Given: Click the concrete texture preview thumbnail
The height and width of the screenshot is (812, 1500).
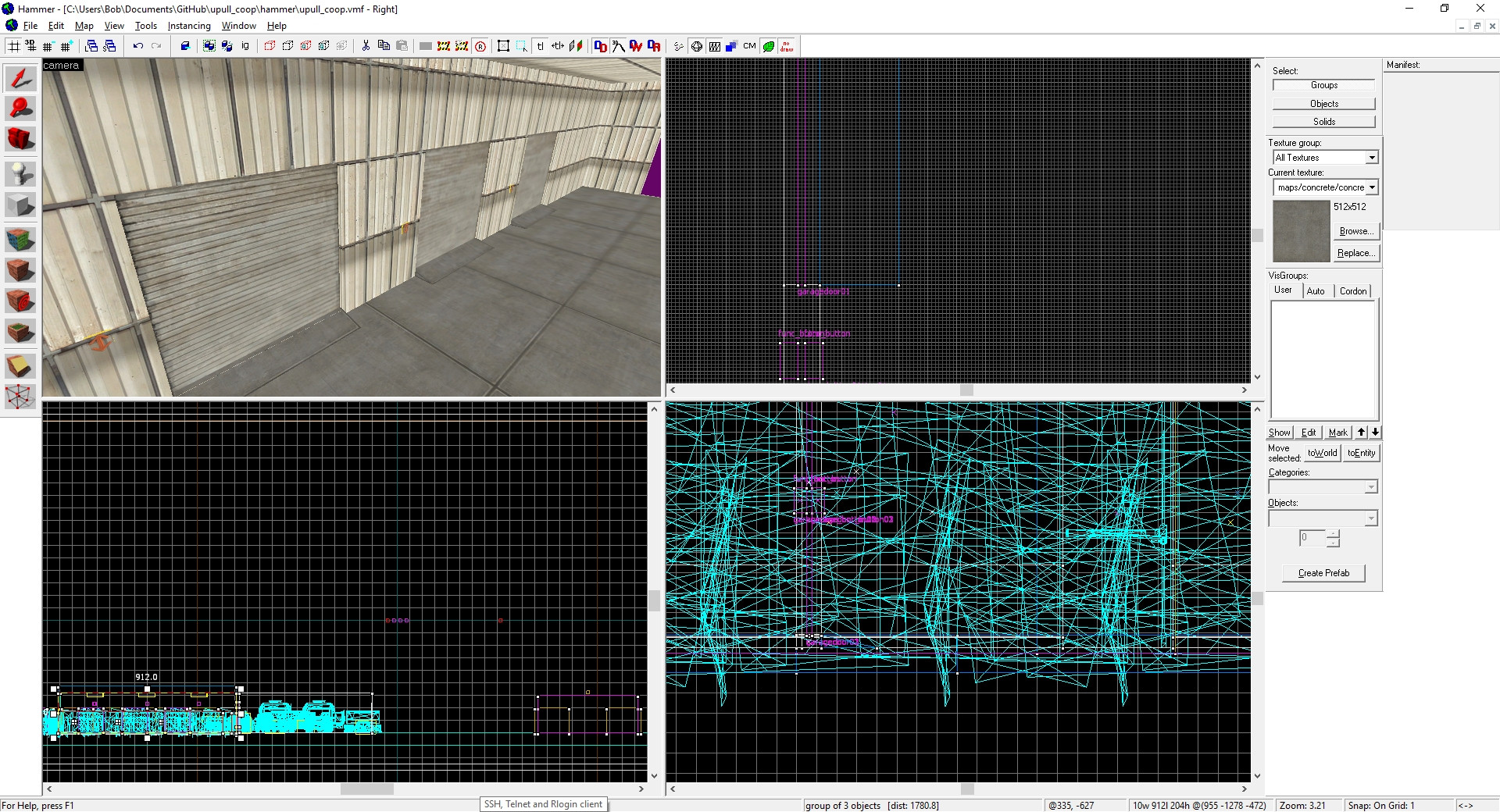Looking at the screenshot, I should pos(1301,231).
